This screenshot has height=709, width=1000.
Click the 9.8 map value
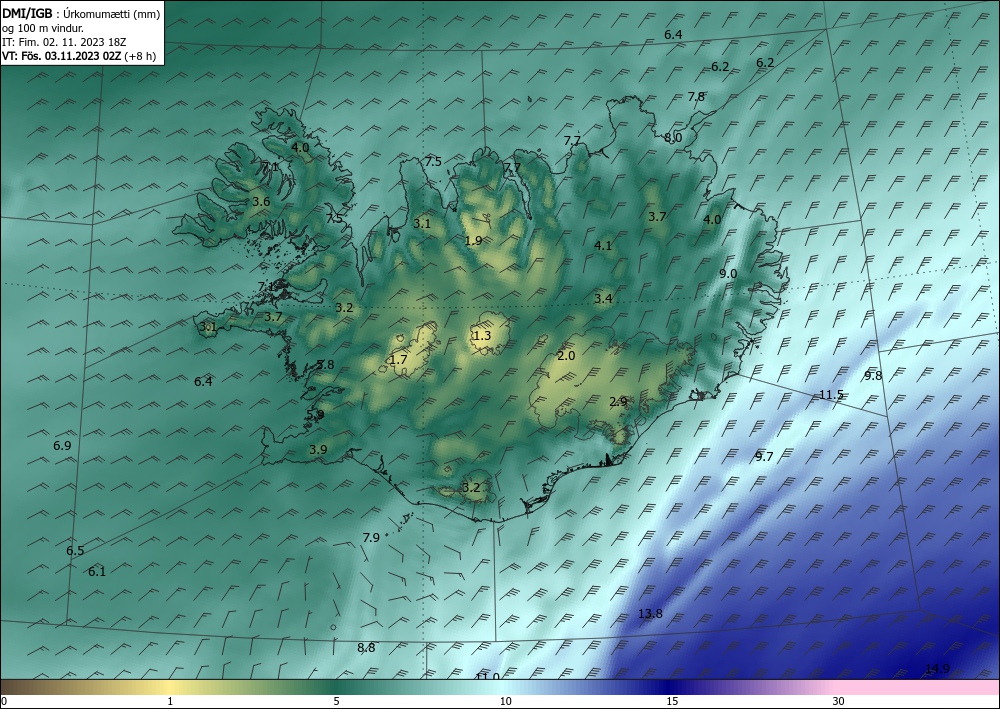click(872, 376)
